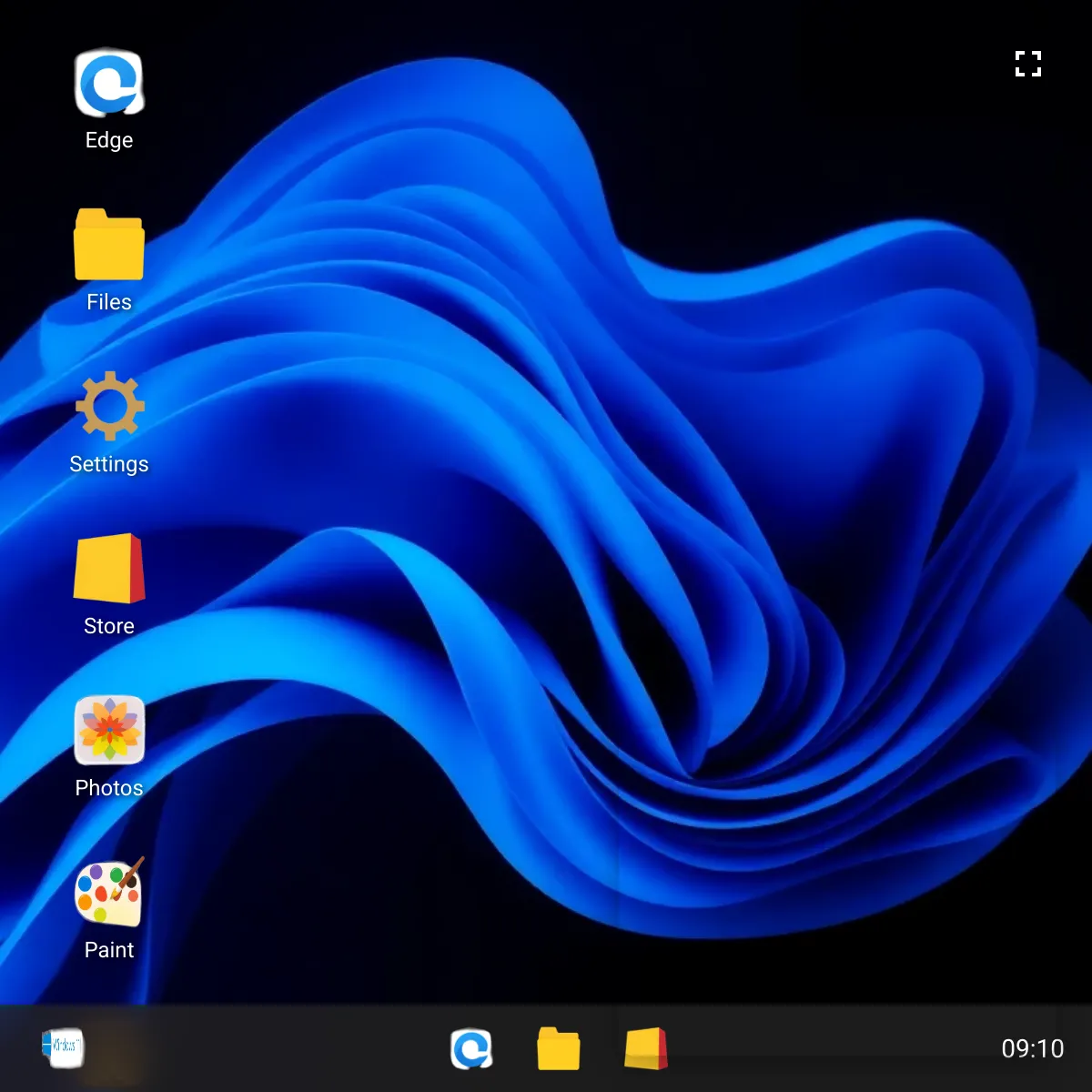1092x1092 pixels.
Task: Open the folder icon in the taskbar
Action: [559, 1049]
